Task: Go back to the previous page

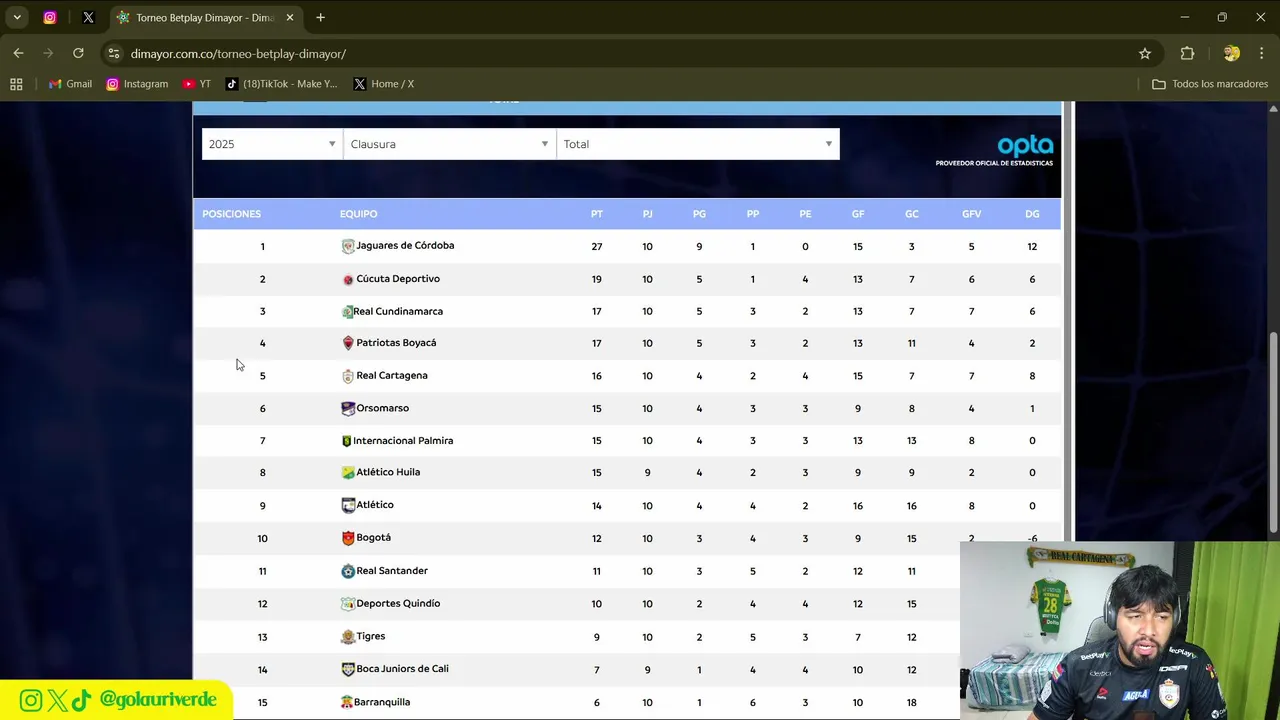Action: click(18, 53)
